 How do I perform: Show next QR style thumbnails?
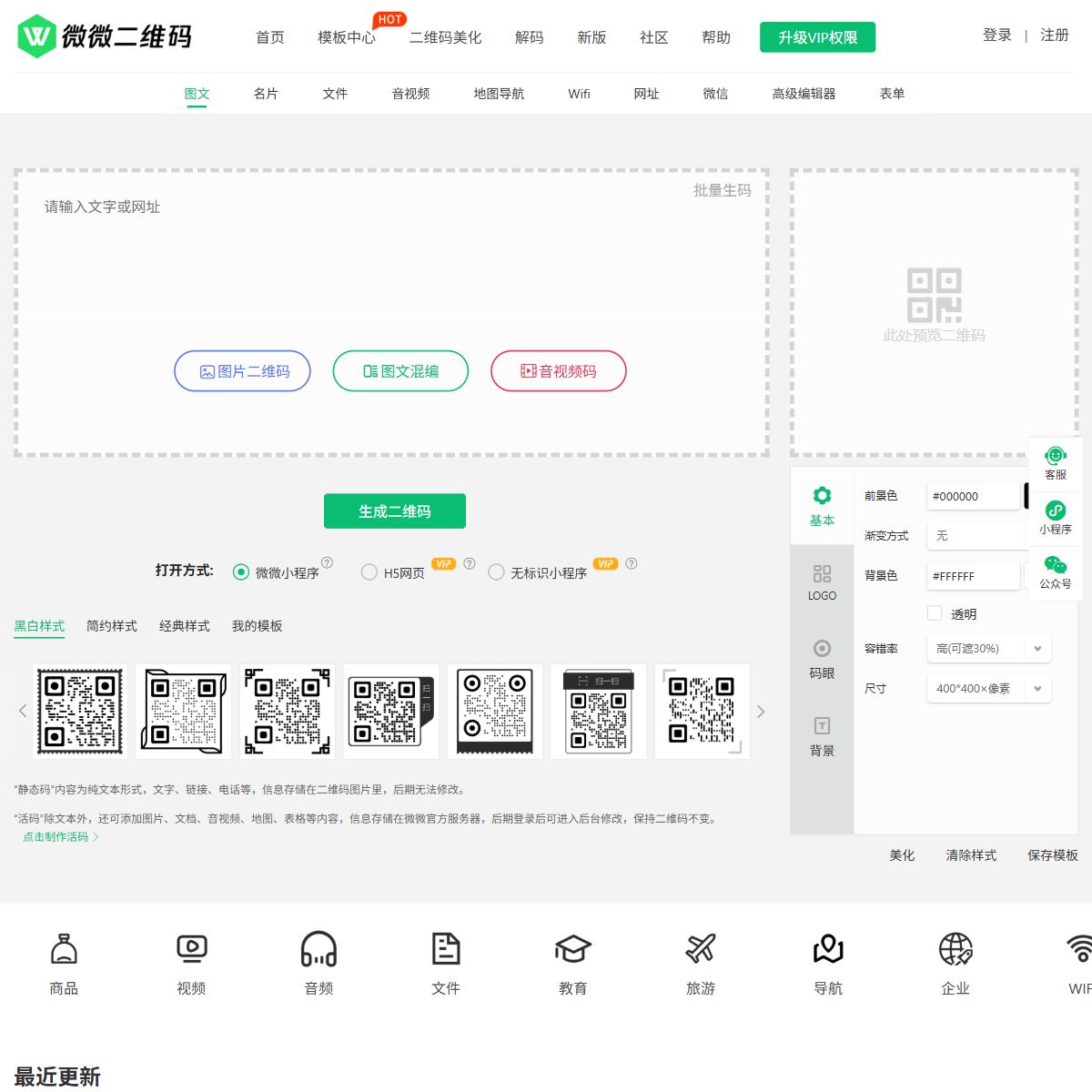click(761, 712)
